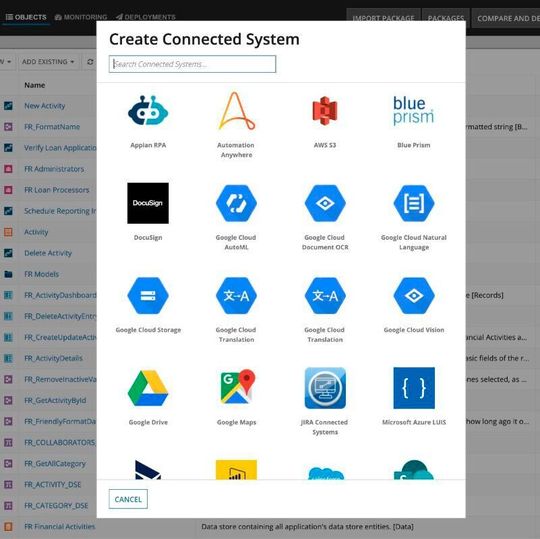Cancel the Create Connected System dialog
This screenshot has height=539, width=540.
[128, 499]
